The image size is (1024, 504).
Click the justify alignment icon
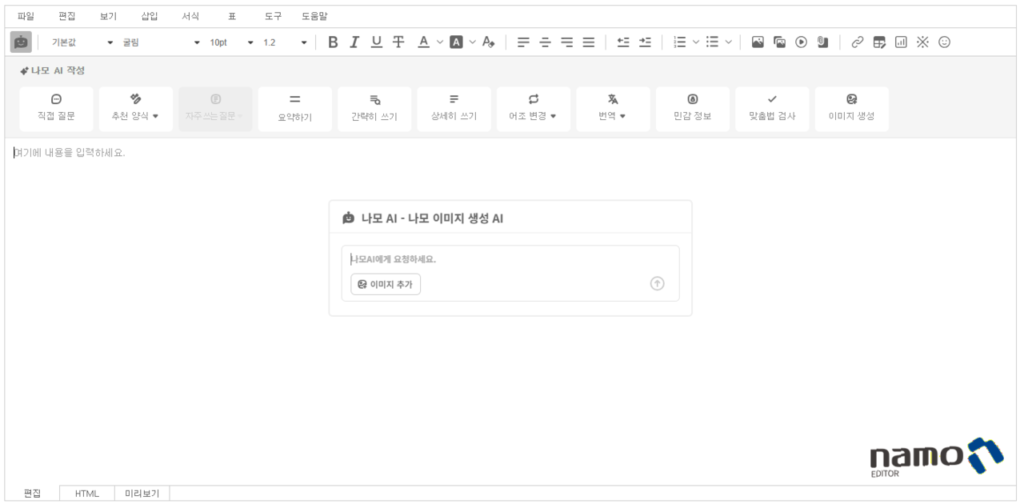point(588,42)
